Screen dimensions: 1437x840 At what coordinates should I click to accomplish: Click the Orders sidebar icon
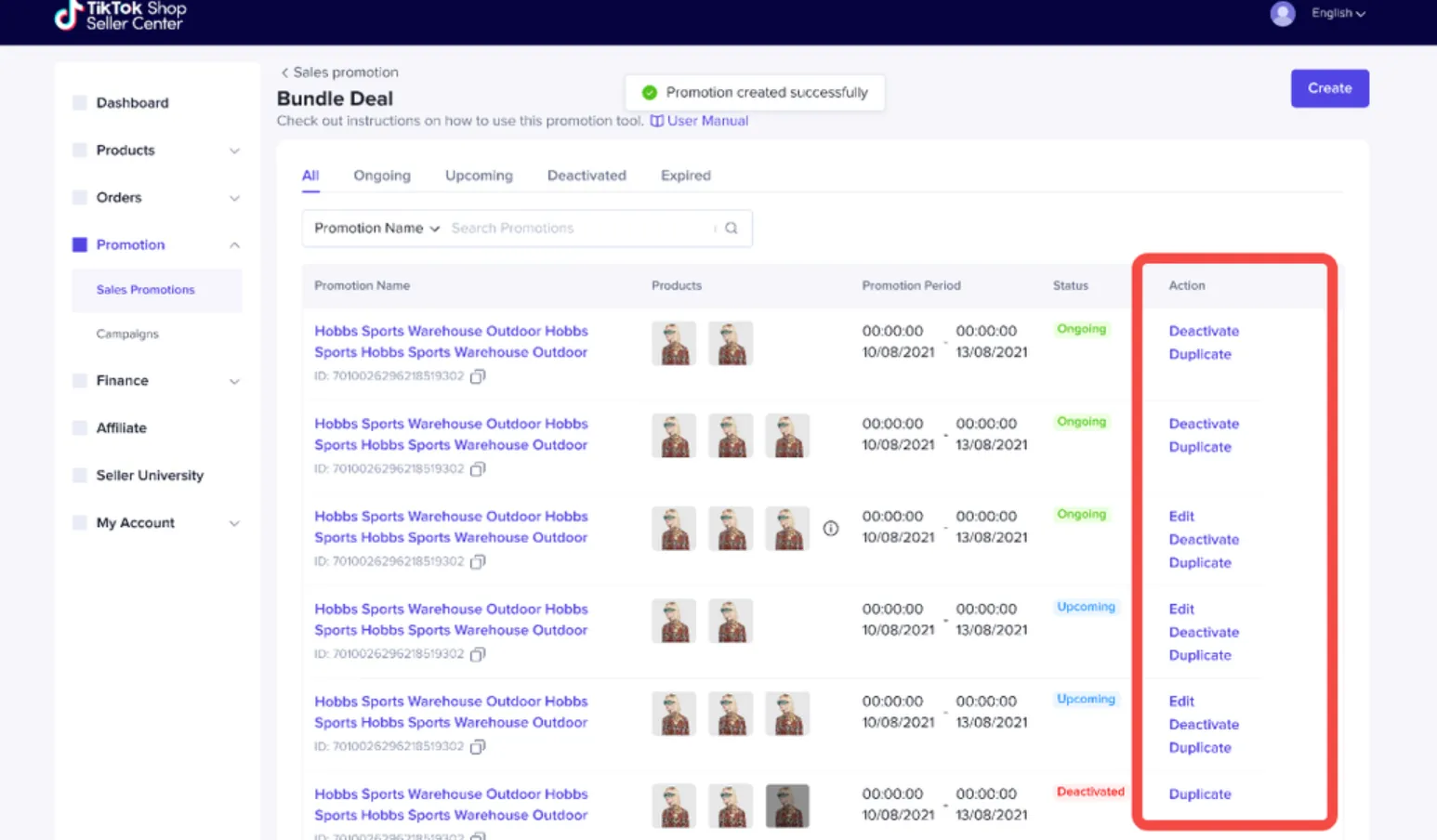pos(80,197)
